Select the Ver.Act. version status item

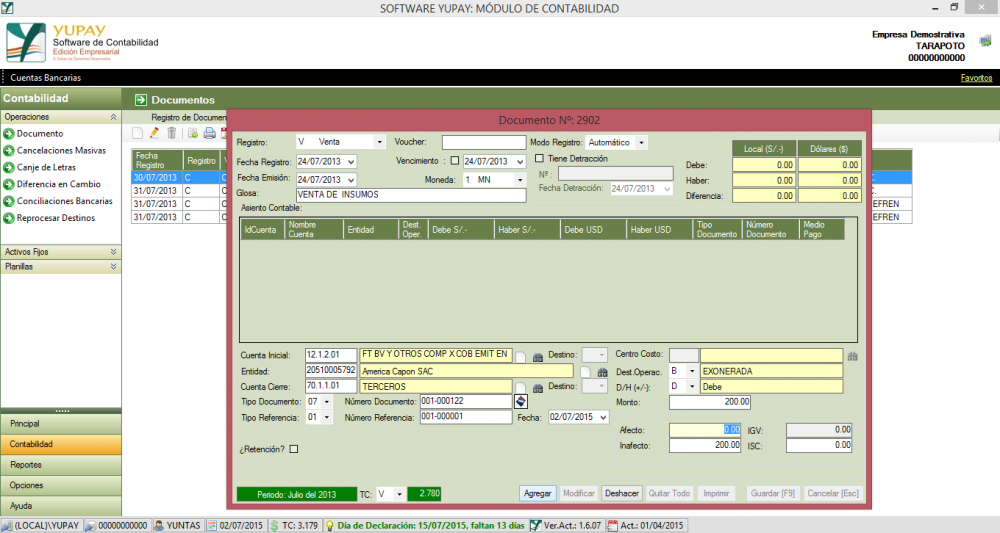tap(567, 526)
